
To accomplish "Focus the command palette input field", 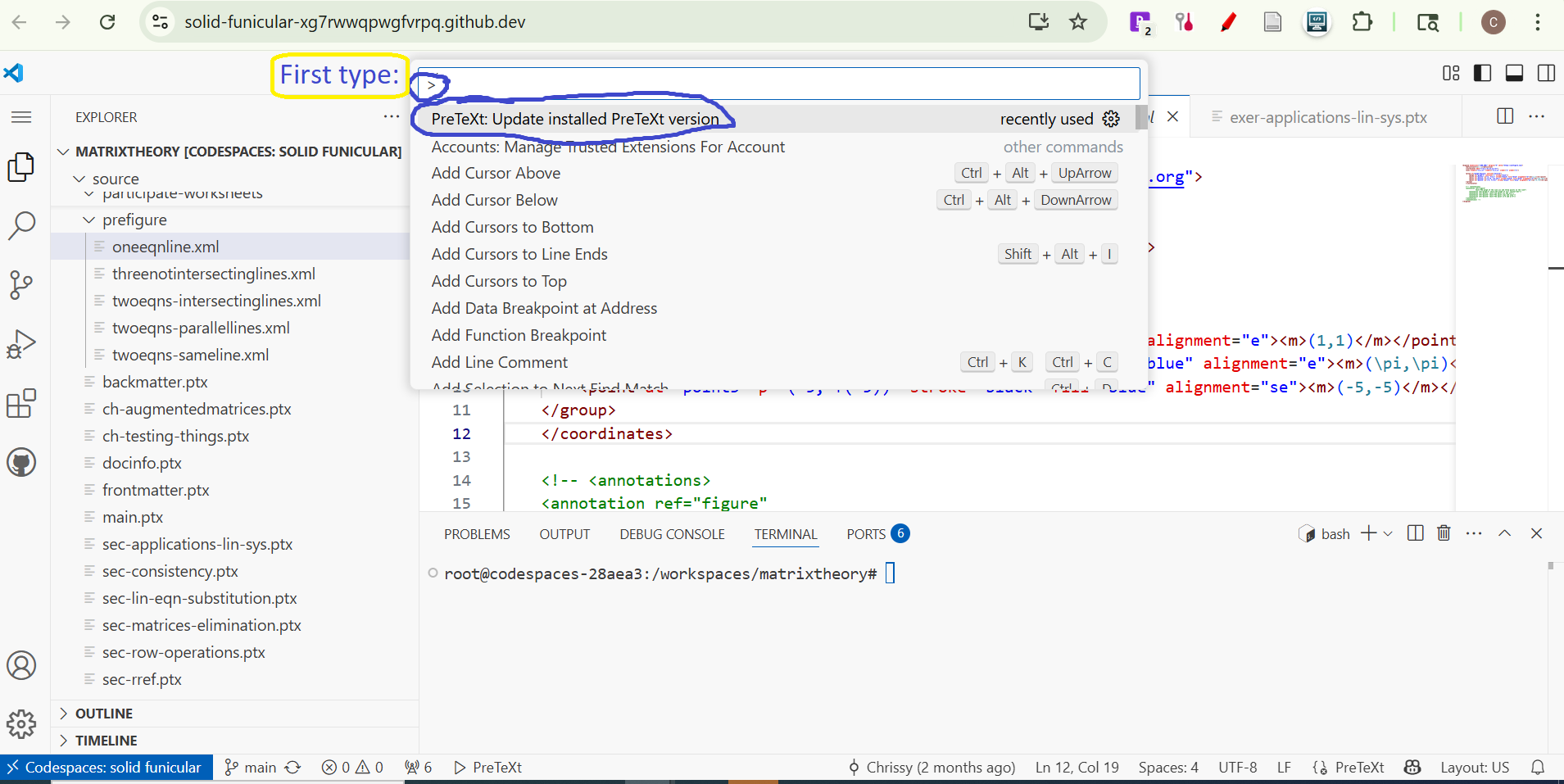I will [x=779, y=84].
